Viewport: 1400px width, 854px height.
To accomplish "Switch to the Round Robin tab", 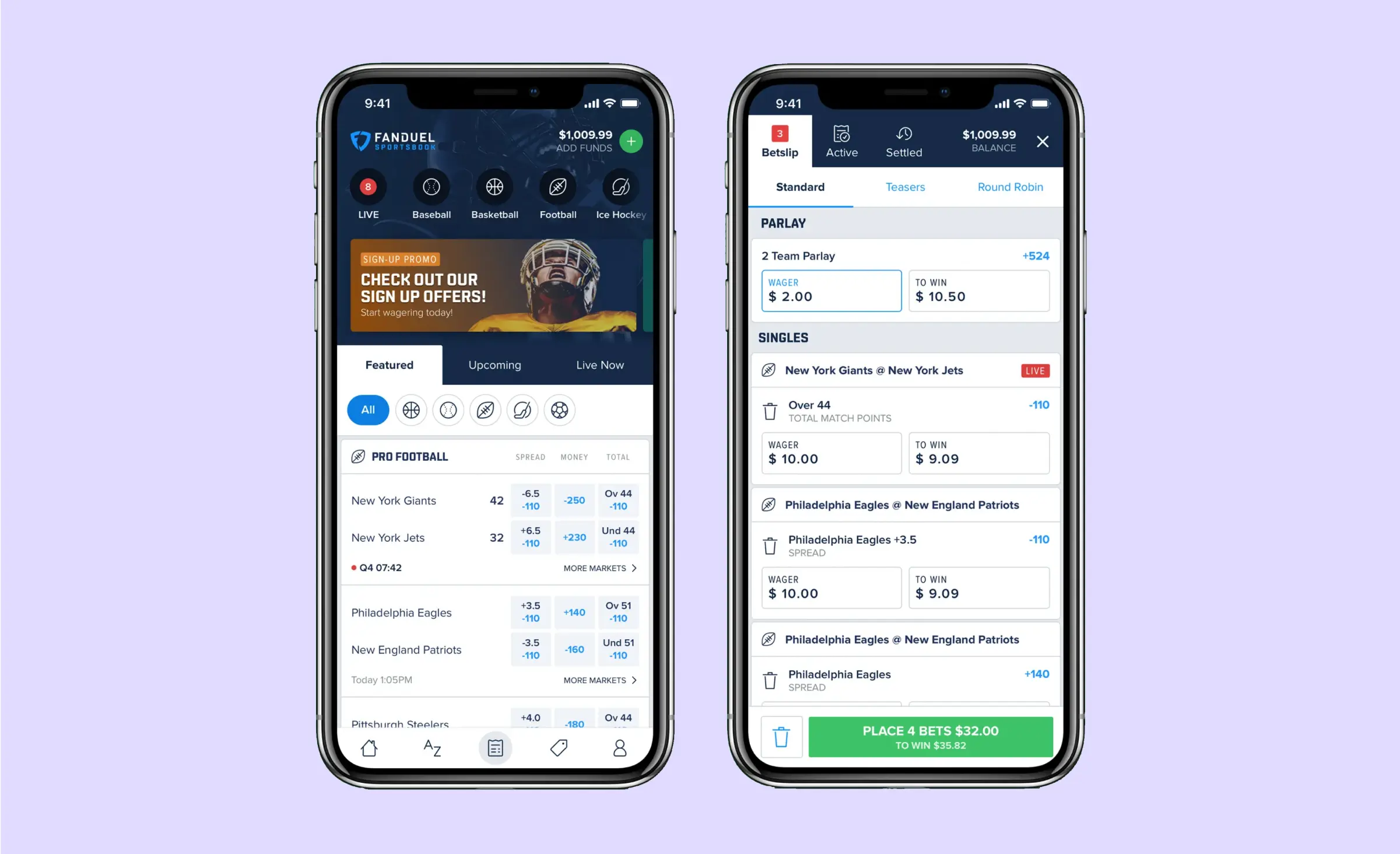I will [1009, 187].
